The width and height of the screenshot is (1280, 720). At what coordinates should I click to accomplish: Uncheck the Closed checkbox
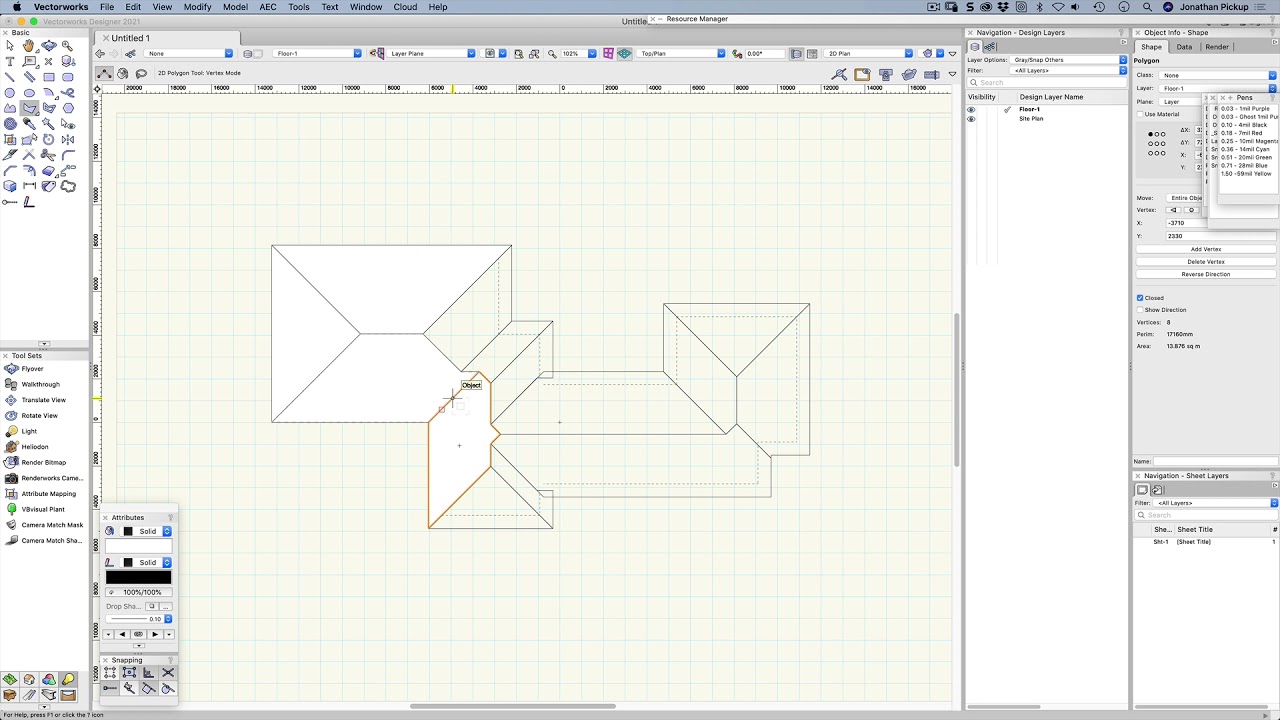coord(1140,298)
